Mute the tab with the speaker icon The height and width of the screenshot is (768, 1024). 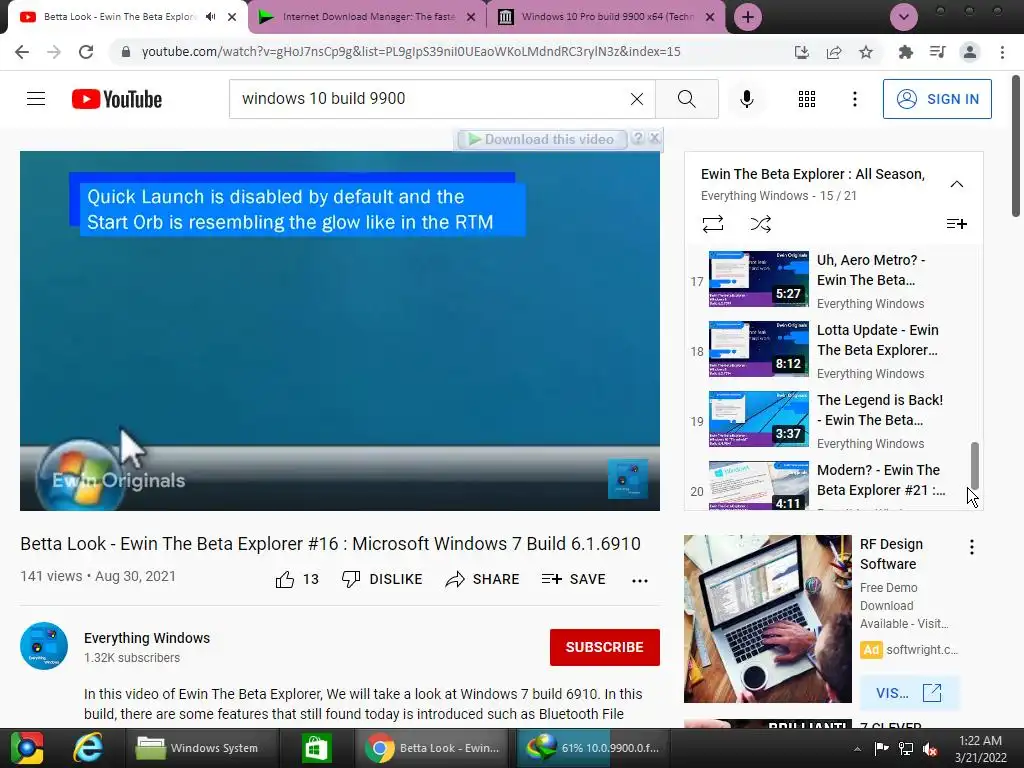click(210, 17)
